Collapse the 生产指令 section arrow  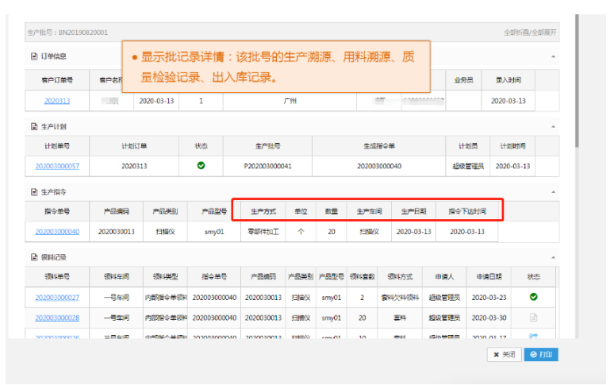(x=553, y=192)
